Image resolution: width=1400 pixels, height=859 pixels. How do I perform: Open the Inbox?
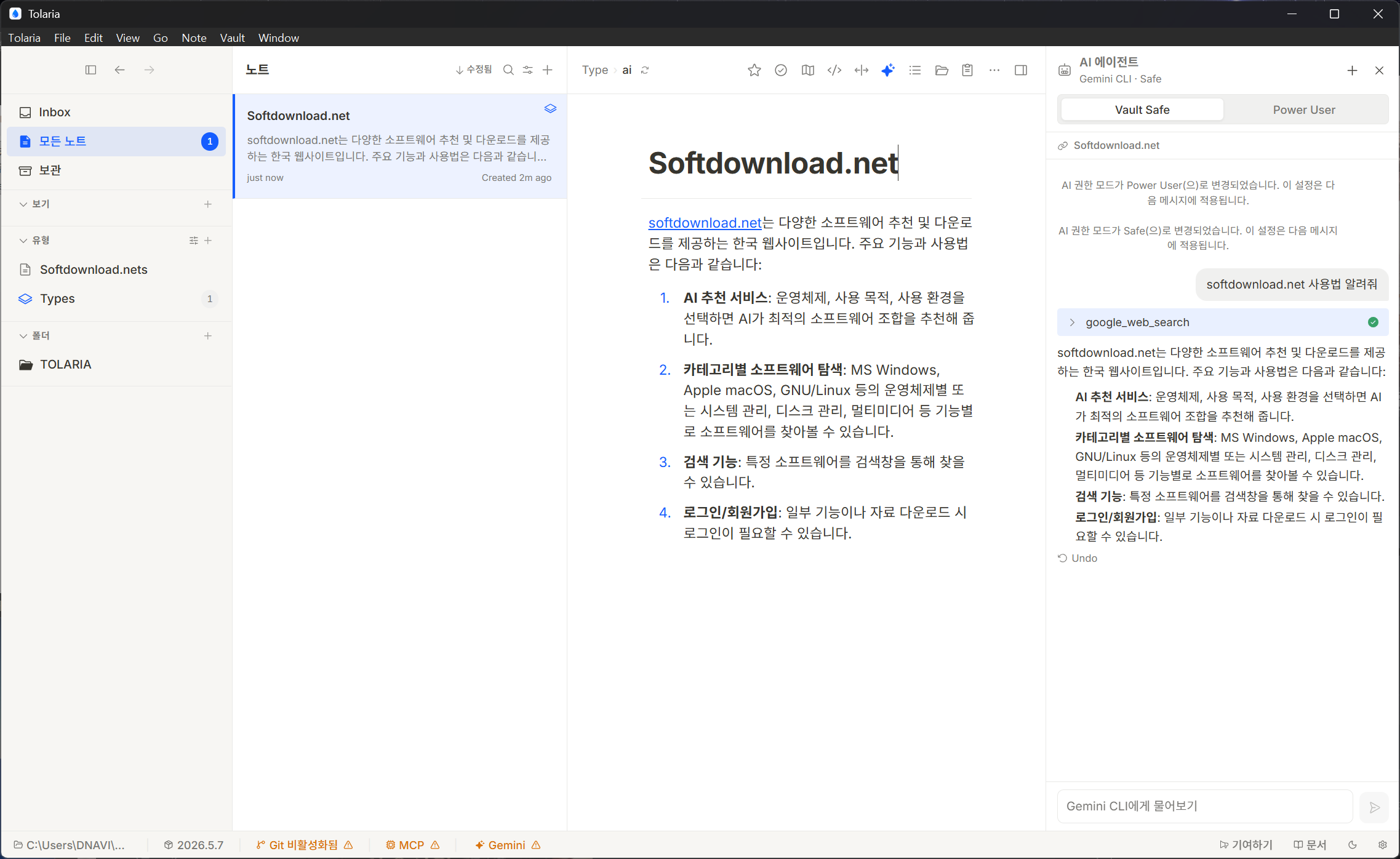116,112
